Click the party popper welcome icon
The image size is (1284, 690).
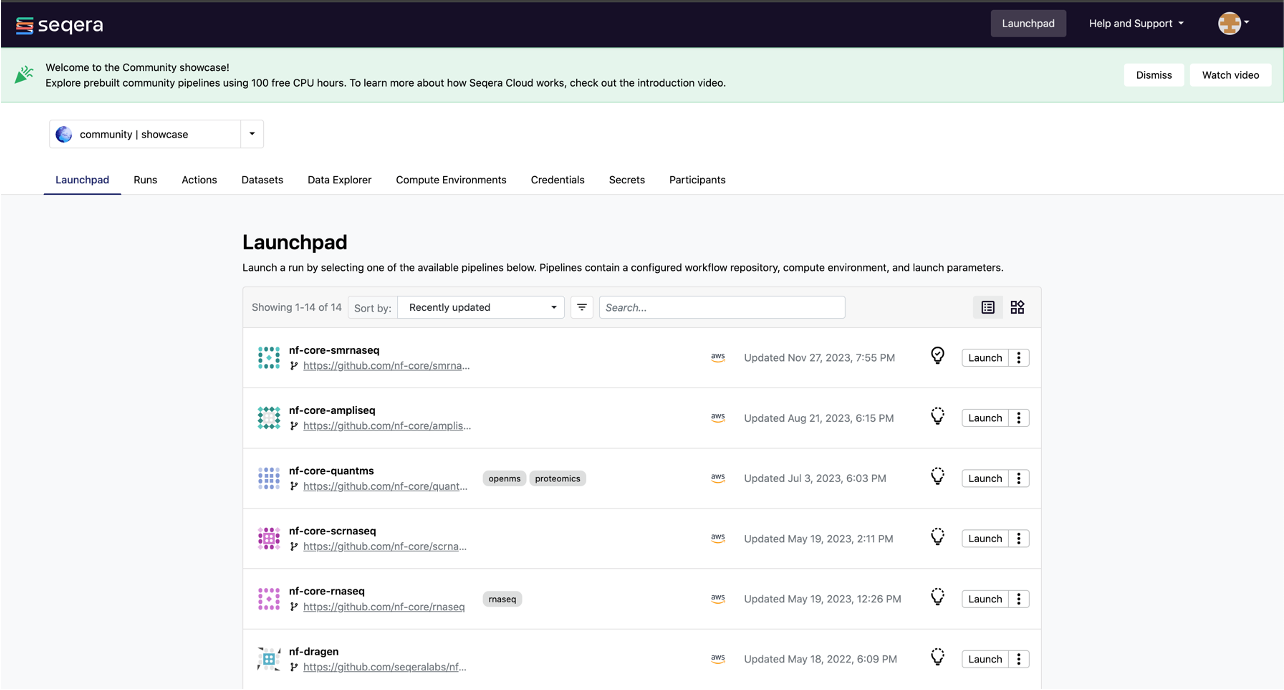24,75
